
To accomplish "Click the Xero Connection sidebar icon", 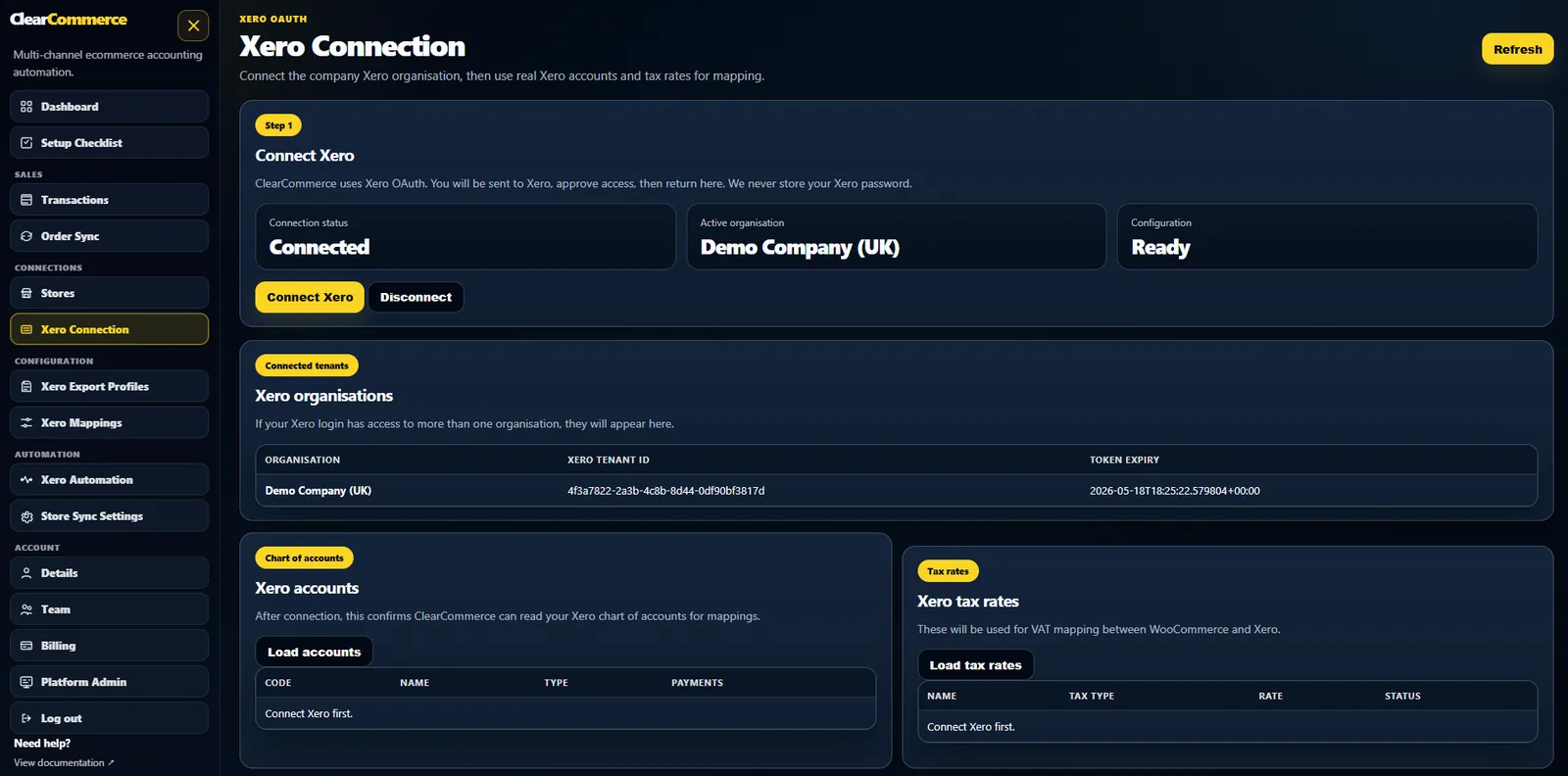I will [26, 329].
